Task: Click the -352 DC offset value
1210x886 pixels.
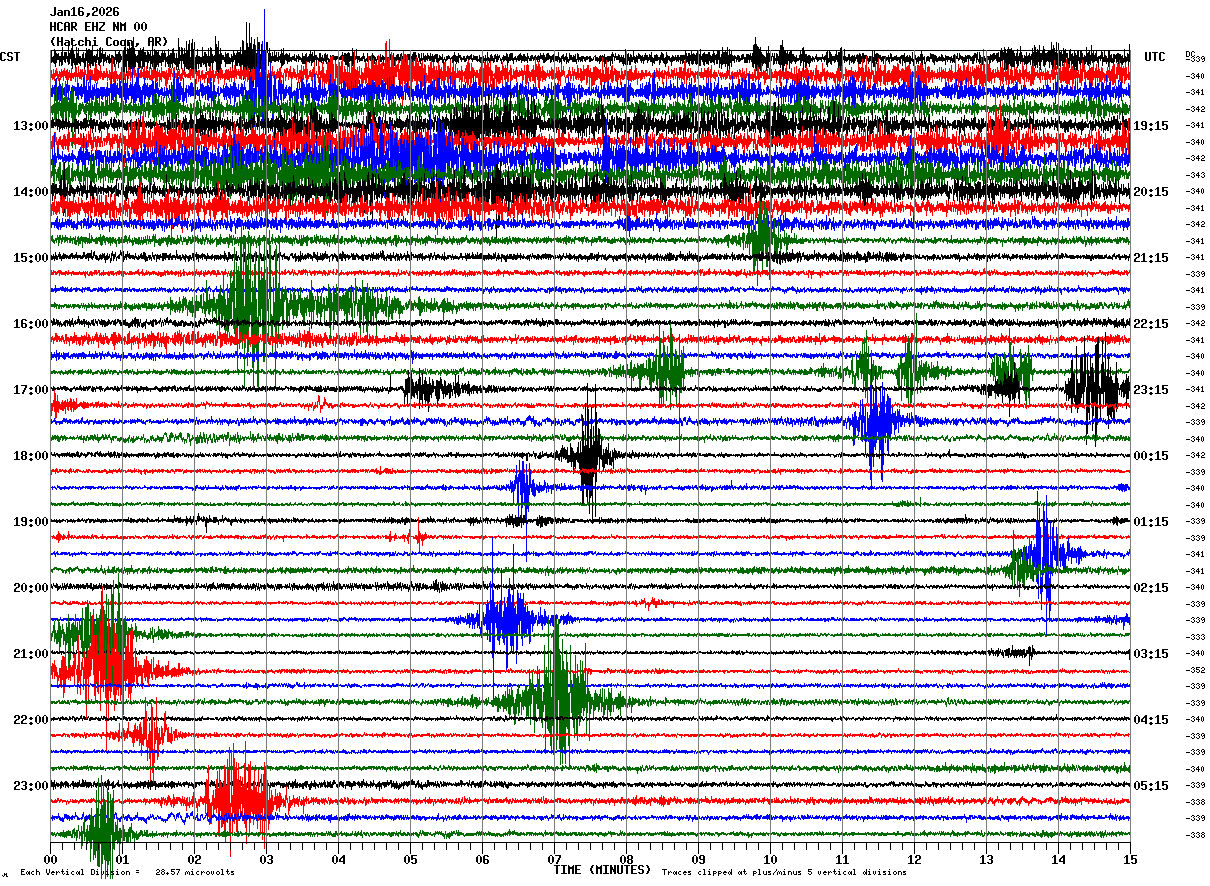Action: tap(1195, 670)
